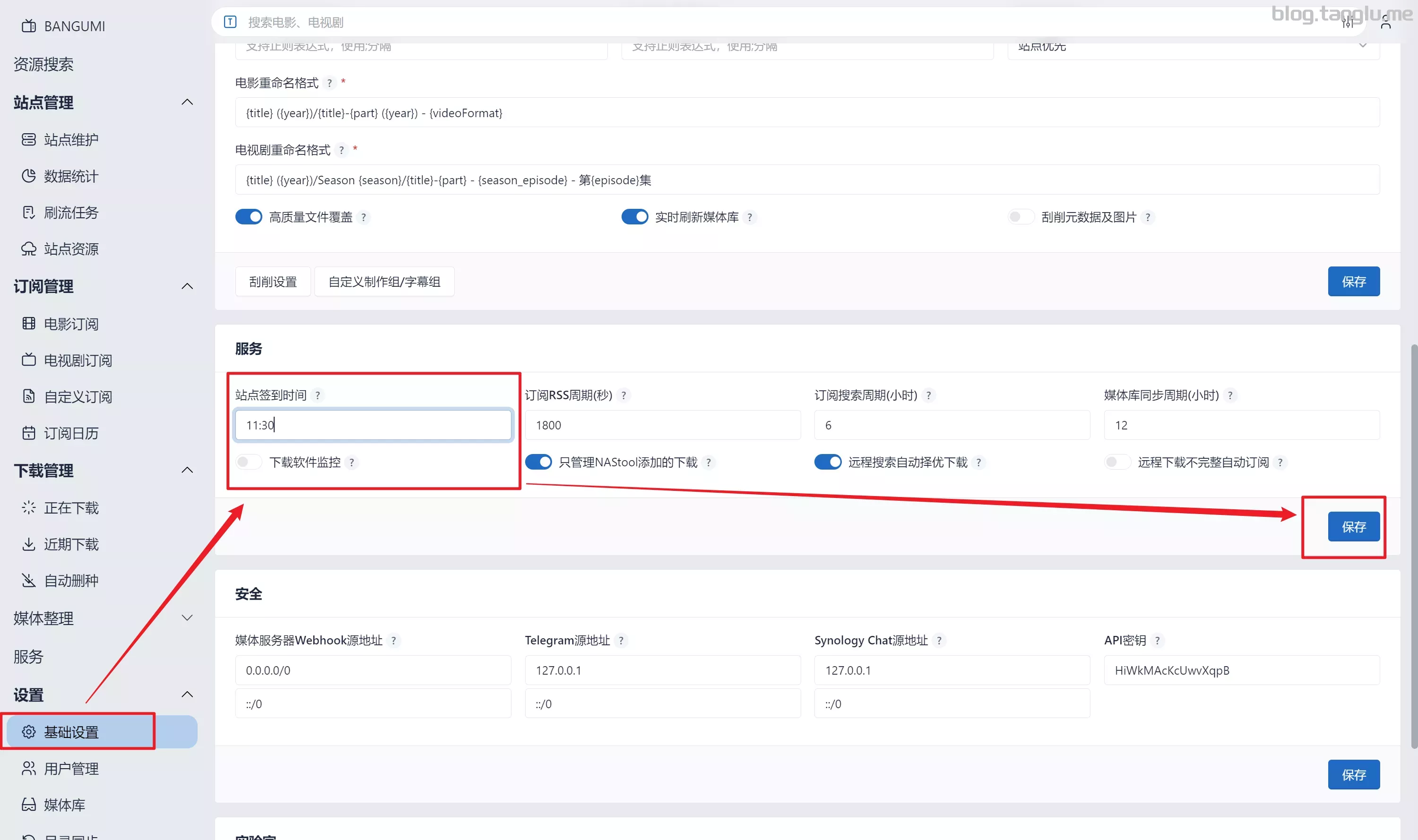Go to 电视剧订阅 in the sidebar
Image resolution: width=1418 pixels, height=840 pixels.
click(78, 360)
